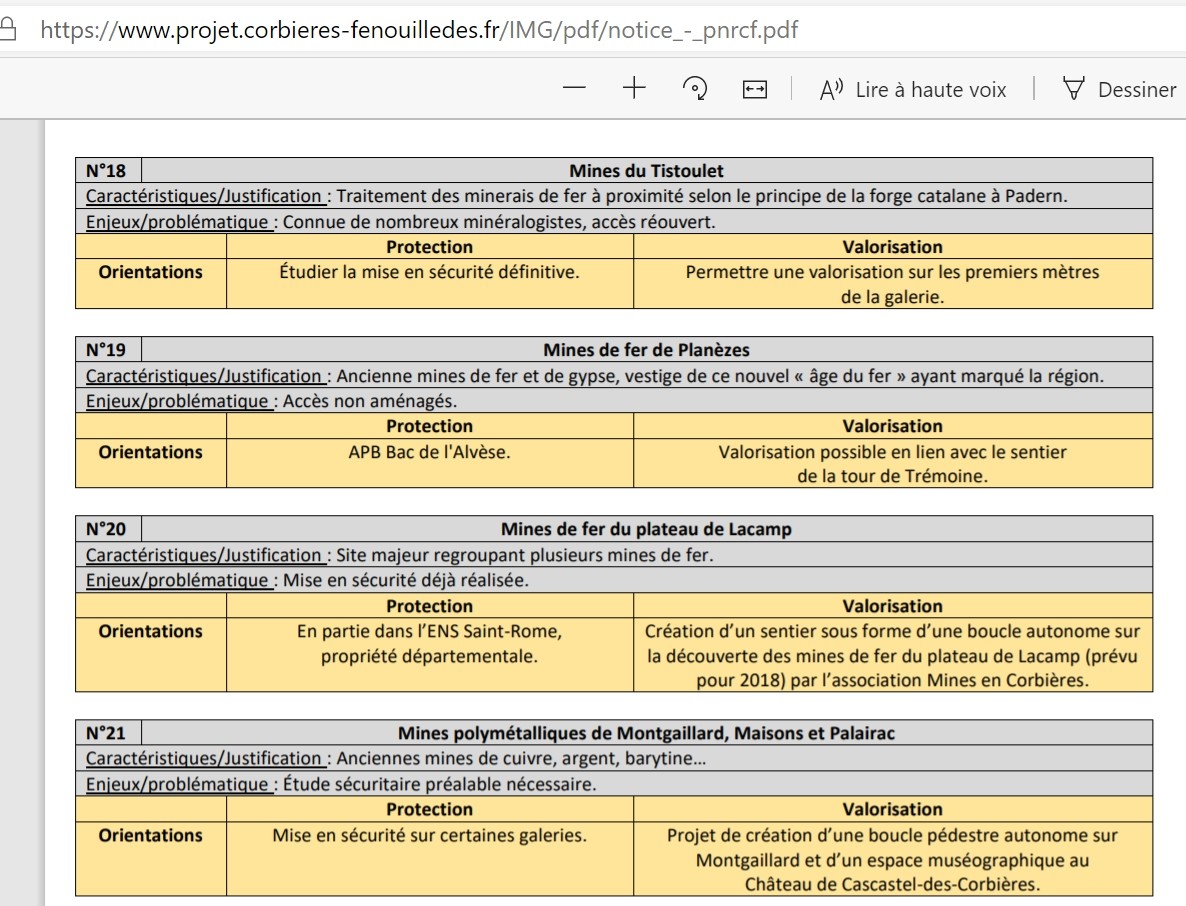This screenshot has height=906, width=1186.
Task: Click the Orientations label in table N°20
Action: click(150, 631)
